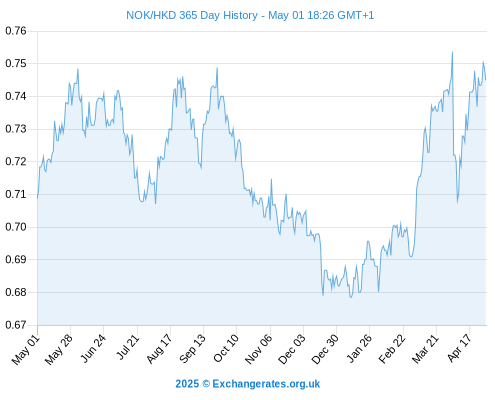Select the Dec 30 x-axis date label

click(325, 350)
